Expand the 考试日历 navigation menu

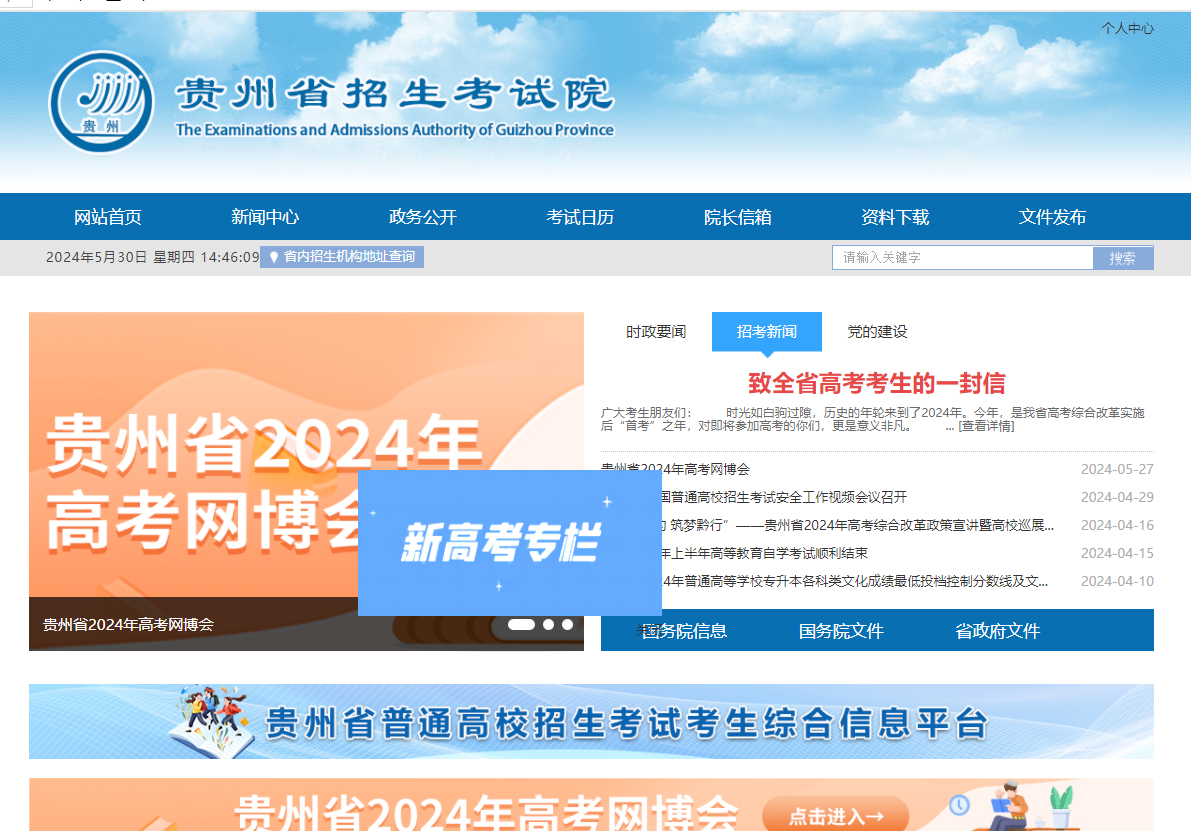click(580, 217)
